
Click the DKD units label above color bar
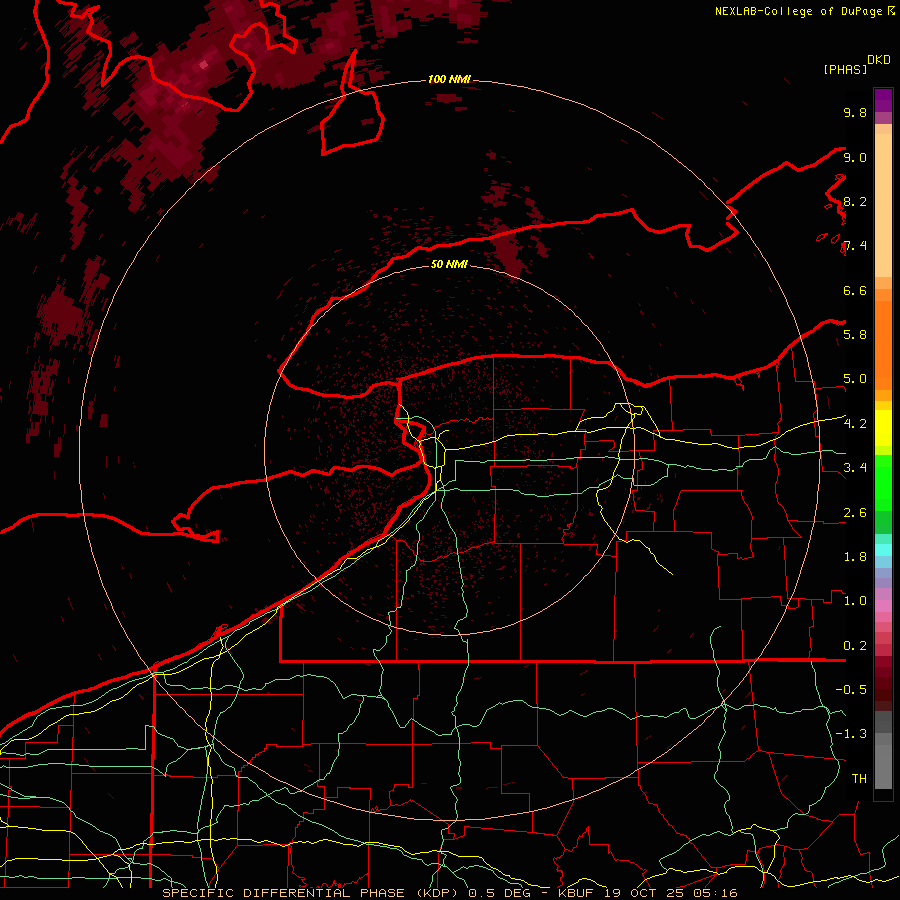tap(879, 59)
